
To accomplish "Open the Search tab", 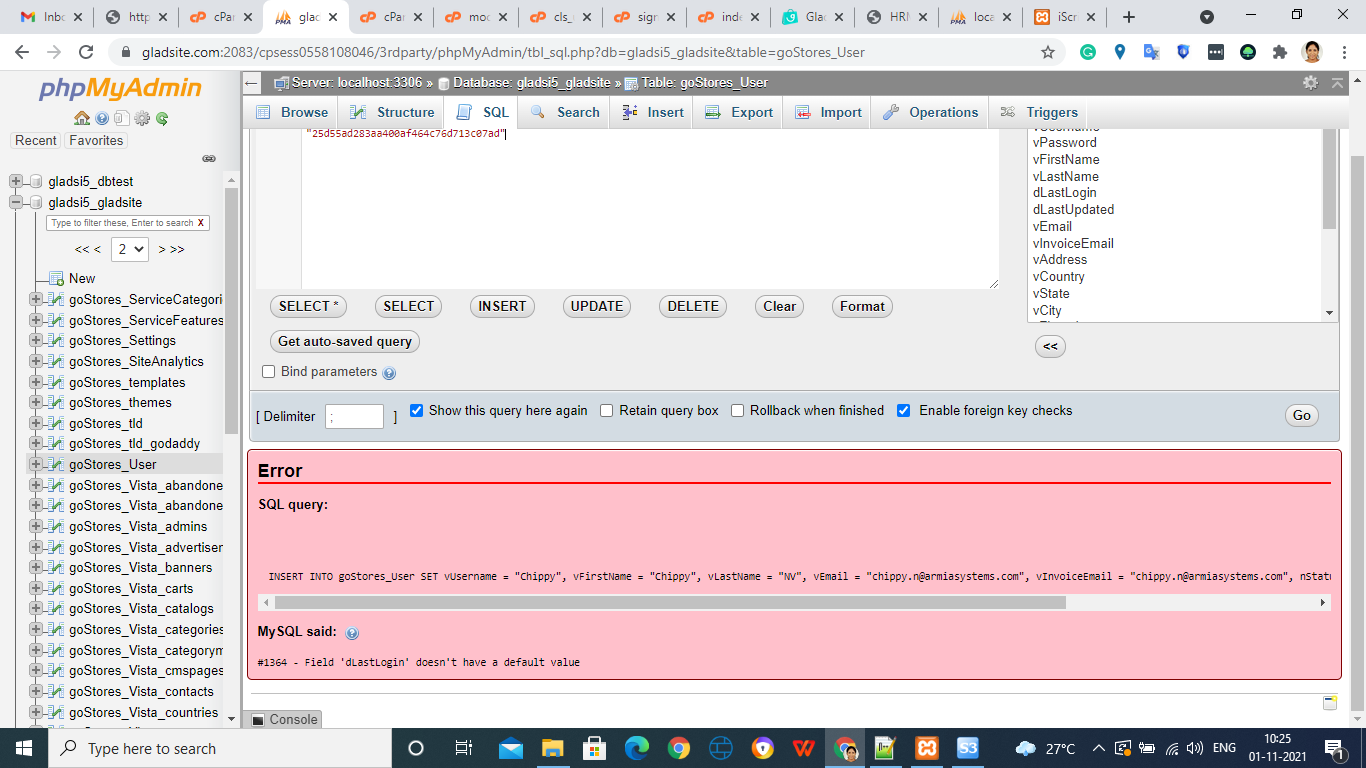I will coord(565,112).
